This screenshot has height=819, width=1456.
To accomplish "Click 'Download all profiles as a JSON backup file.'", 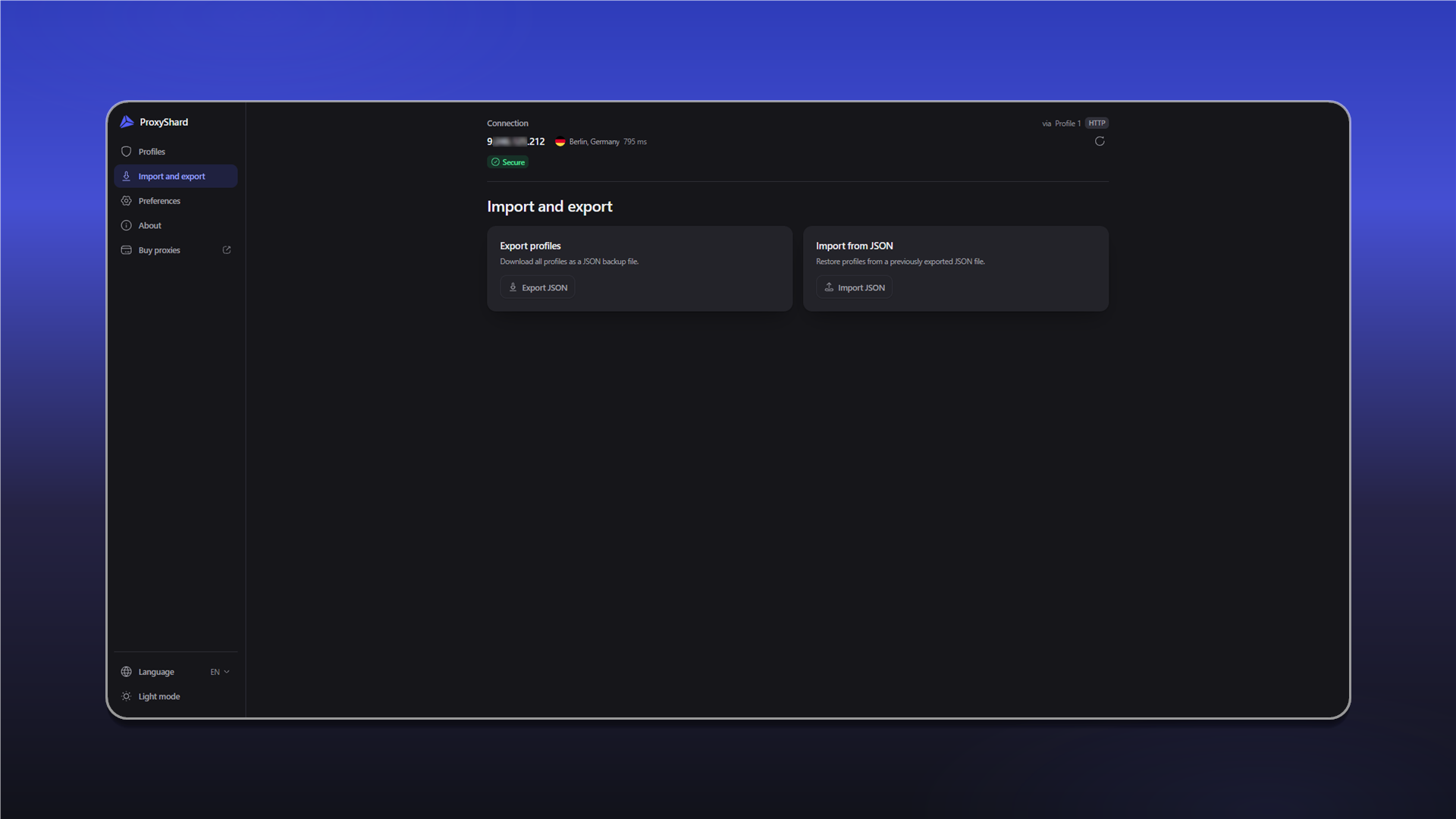I will pyautogui.click(x=569, y=262).
